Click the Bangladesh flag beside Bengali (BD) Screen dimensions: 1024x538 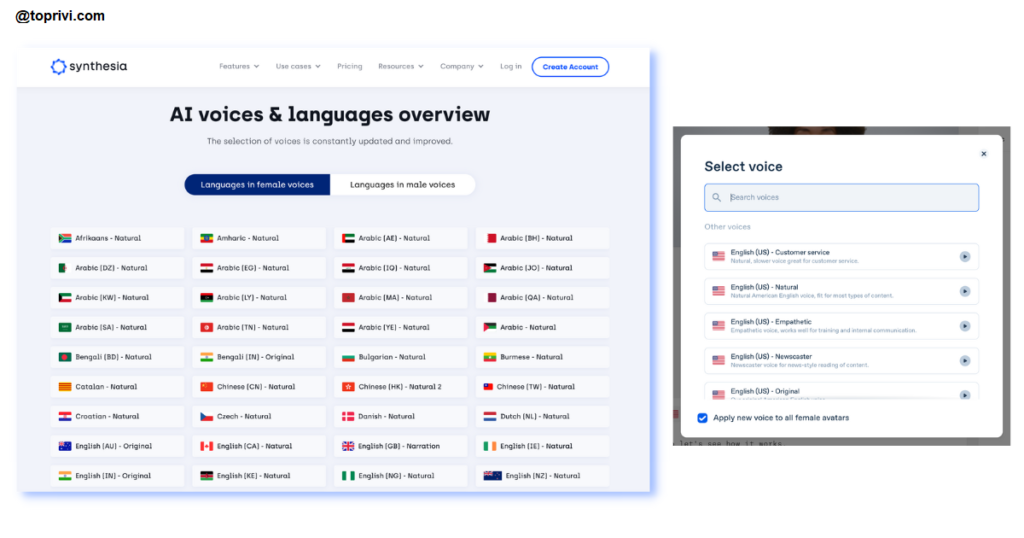65,357
